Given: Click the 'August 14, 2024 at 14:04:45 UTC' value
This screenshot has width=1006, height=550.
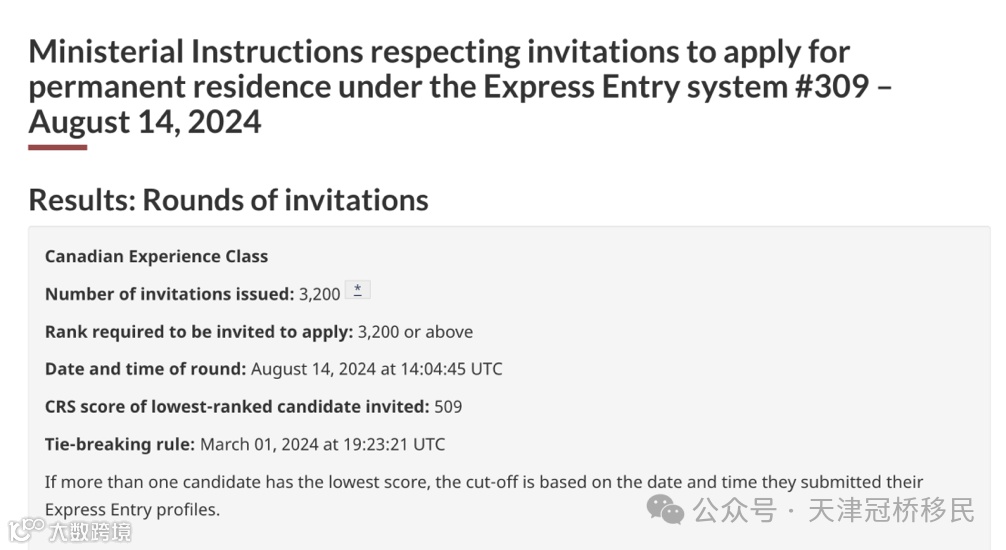Looking at the screenshot, I should pos(377,369).
